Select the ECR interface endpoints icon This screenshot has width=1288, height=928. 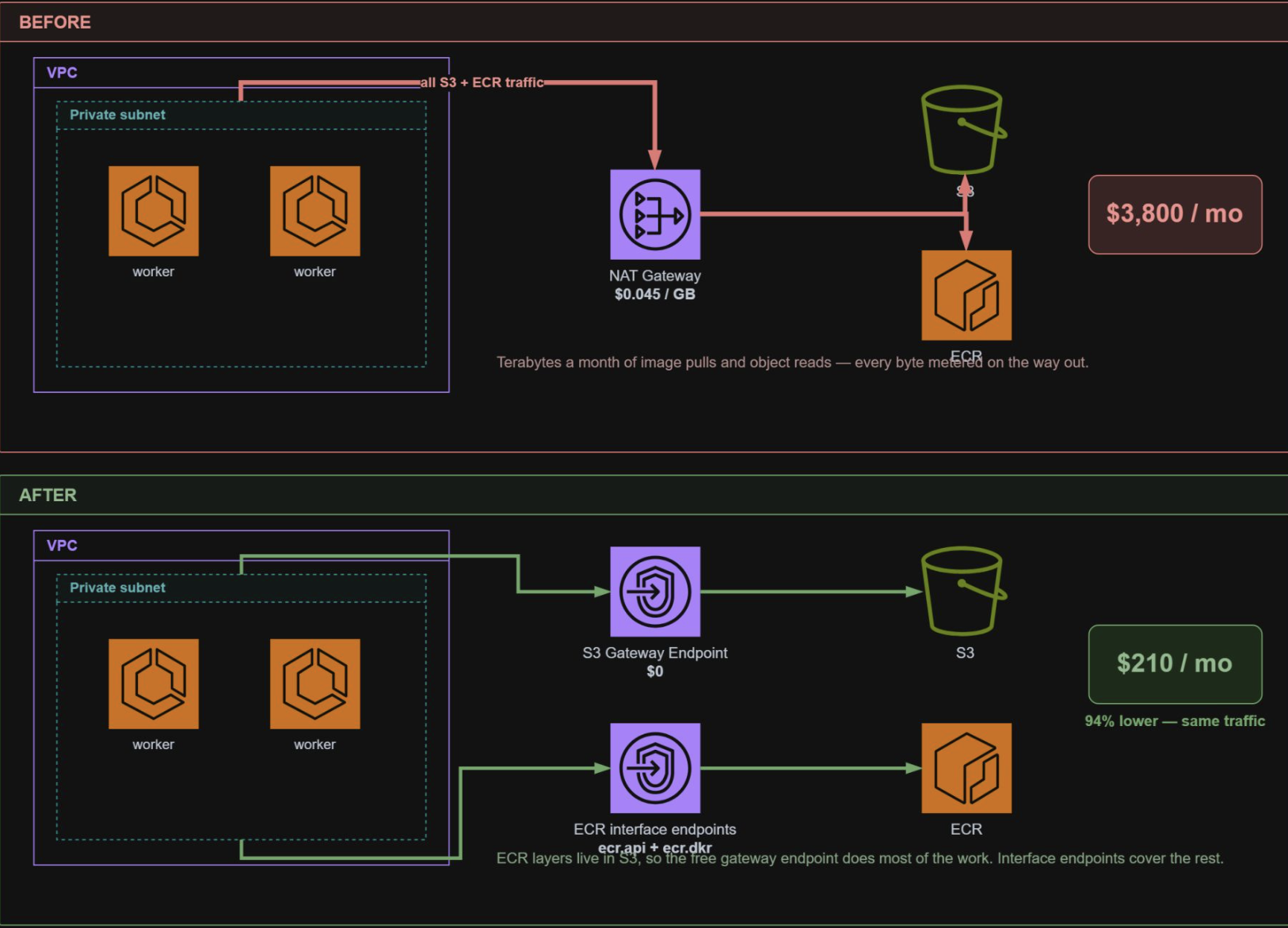[x=655, y=768]
